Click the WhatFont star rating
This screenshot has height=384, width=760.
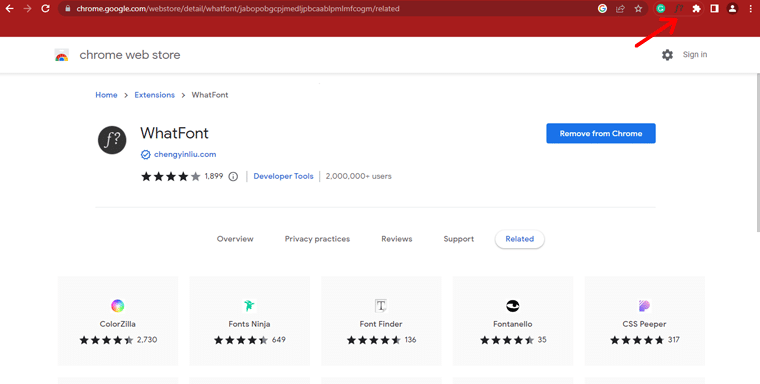point(171,176)
